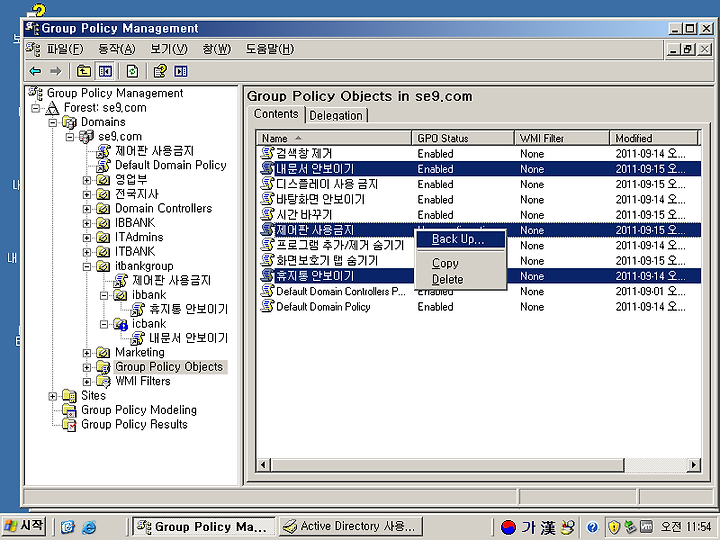Expand the 영업부 OU node
Viewport: 720px width, 540px height.
[x=87, y=180]
